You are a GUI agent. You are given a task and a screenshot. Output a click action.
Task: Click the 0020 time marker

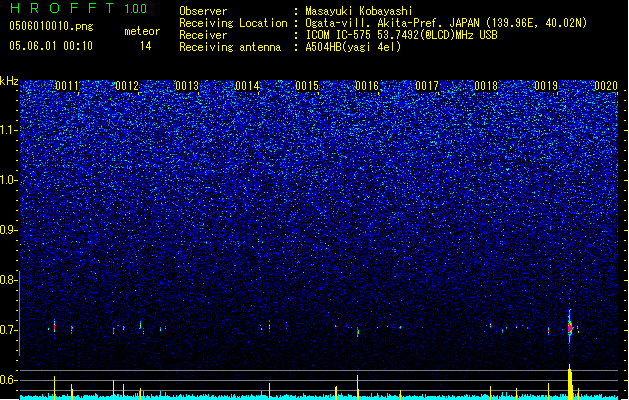[606, 86]
